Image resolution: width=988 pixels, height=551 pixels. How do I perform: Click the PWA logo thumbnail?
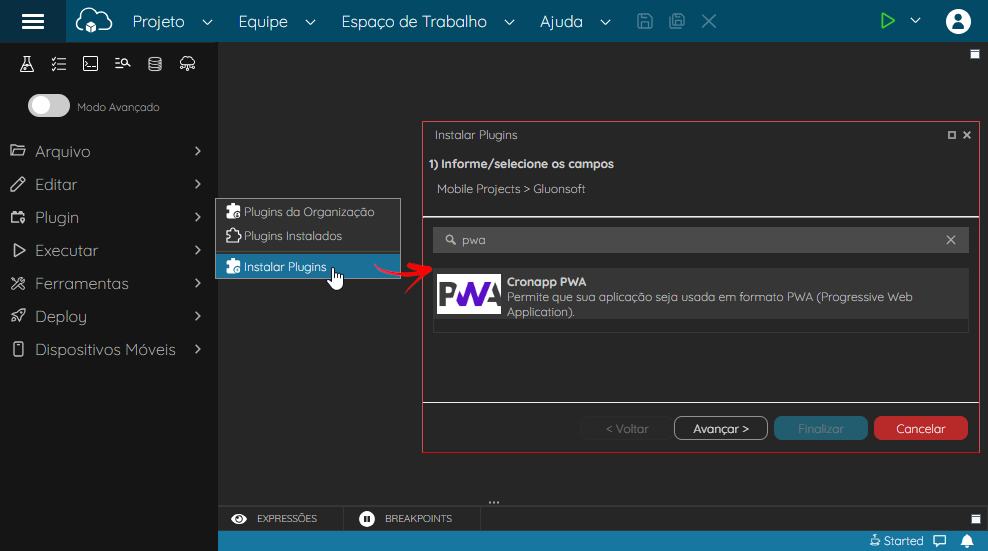click(x=469, y=294)
